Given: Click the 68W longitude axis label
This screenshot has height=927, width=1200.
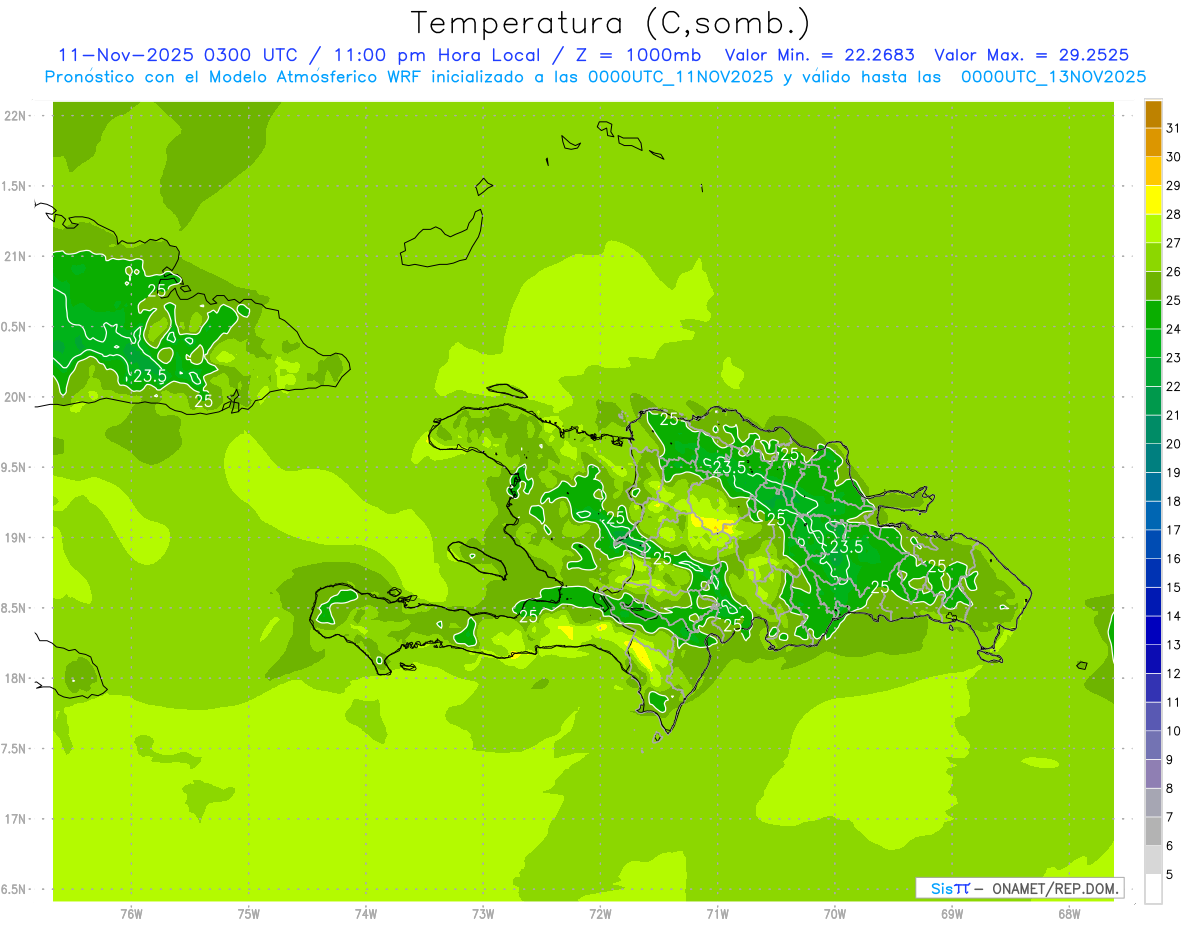Looking at the screenshot, I should 1068,913.
